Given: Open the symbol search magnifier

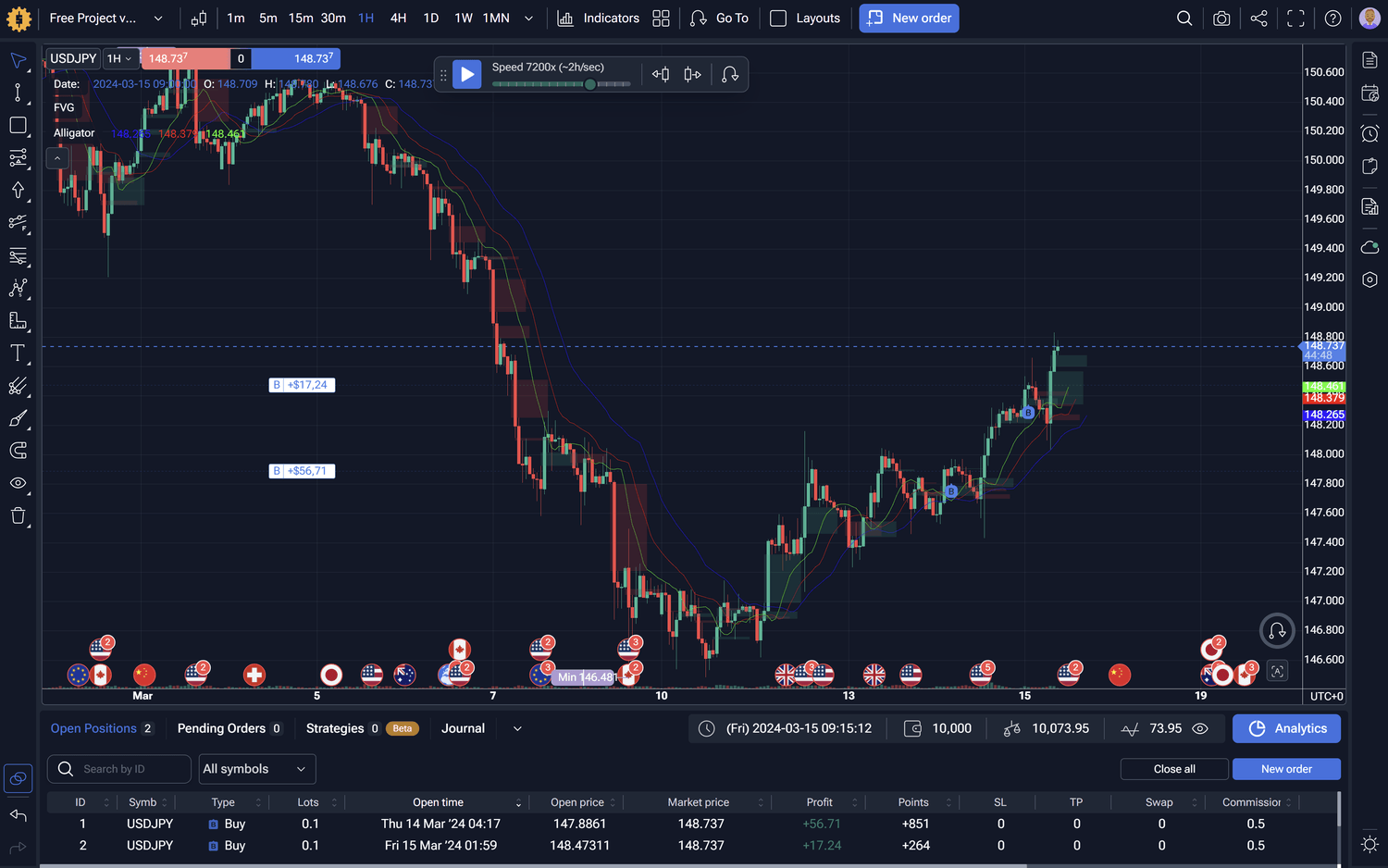Looking at the screenshot, I should pos(1184,19).
